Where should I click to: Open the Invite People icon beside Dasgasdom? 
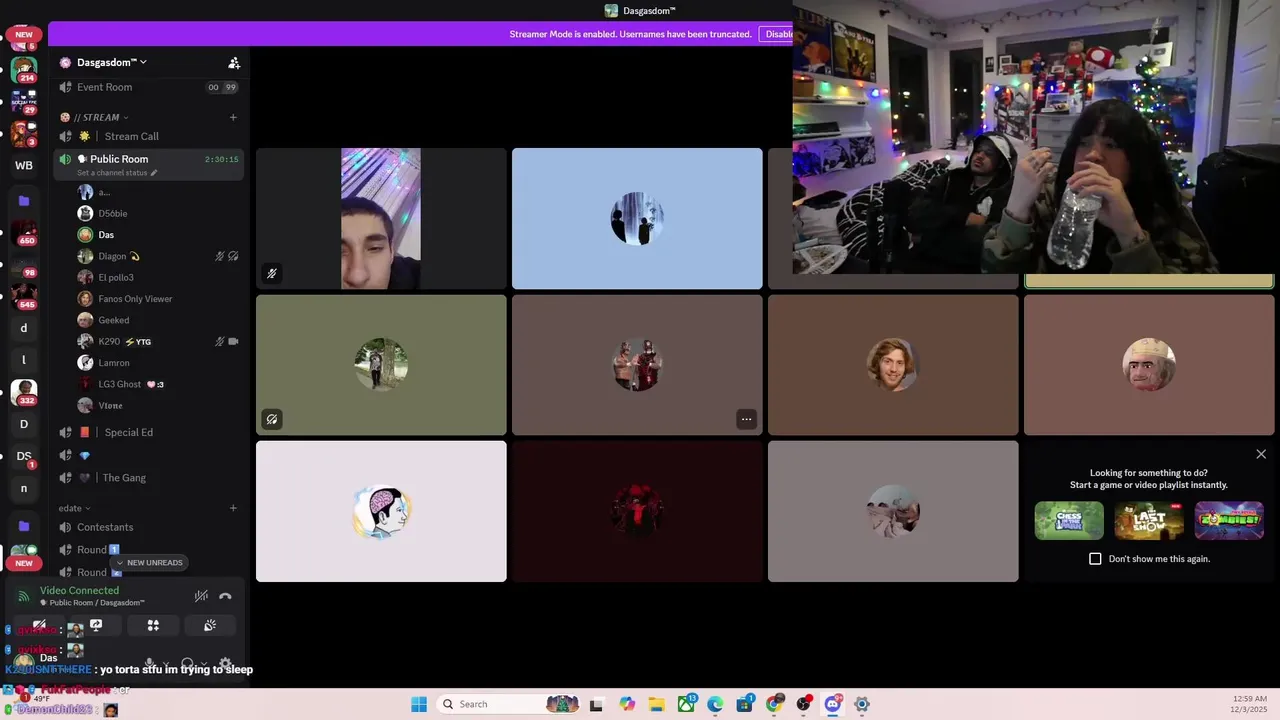(234, 63)
